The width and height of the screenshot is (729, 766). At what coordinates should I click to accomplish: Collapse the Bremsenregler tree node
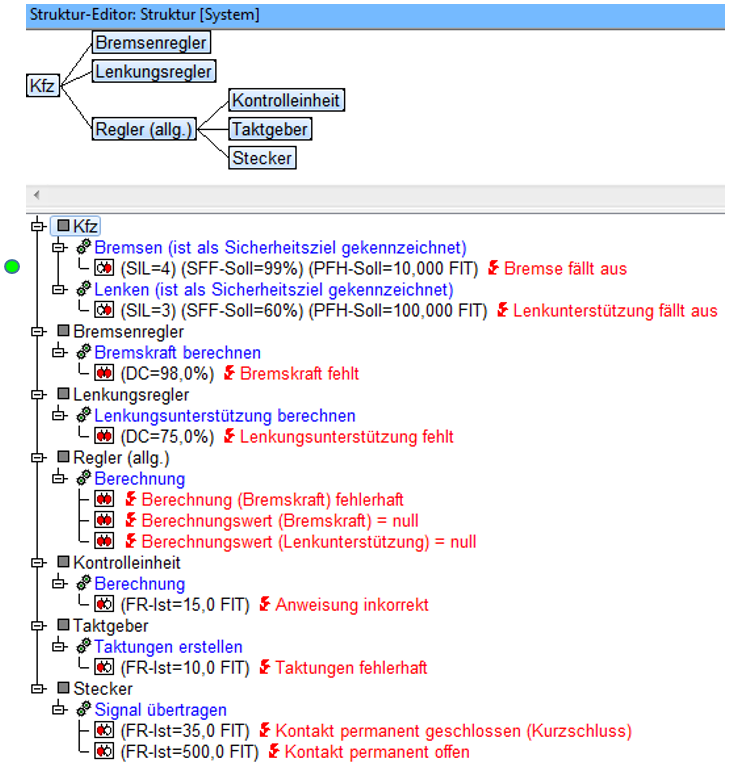point(37,331)
